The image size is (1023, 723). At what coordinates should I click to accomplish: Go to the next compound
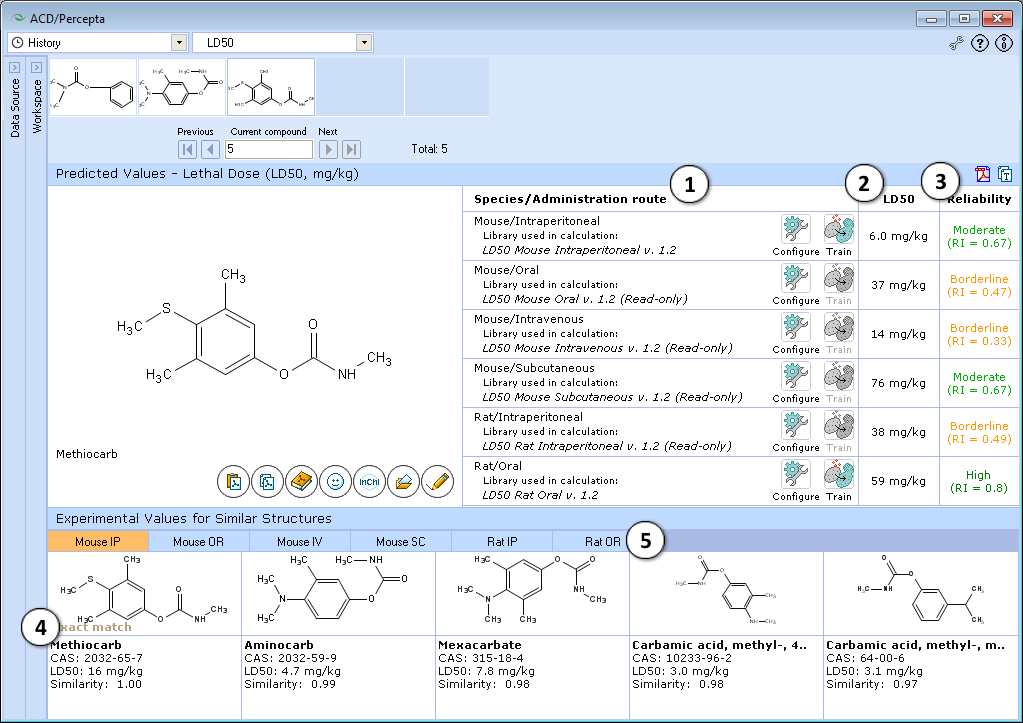pyautogui.click(x=328, y=149)
